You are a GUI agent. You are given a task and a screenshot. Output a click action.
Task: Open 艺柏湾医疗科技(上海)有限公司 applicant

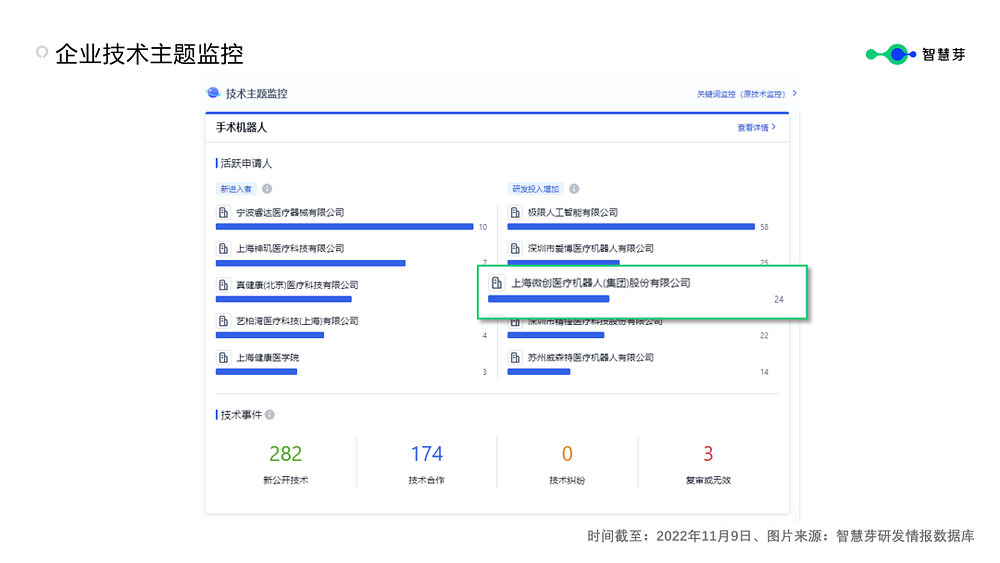297,321
